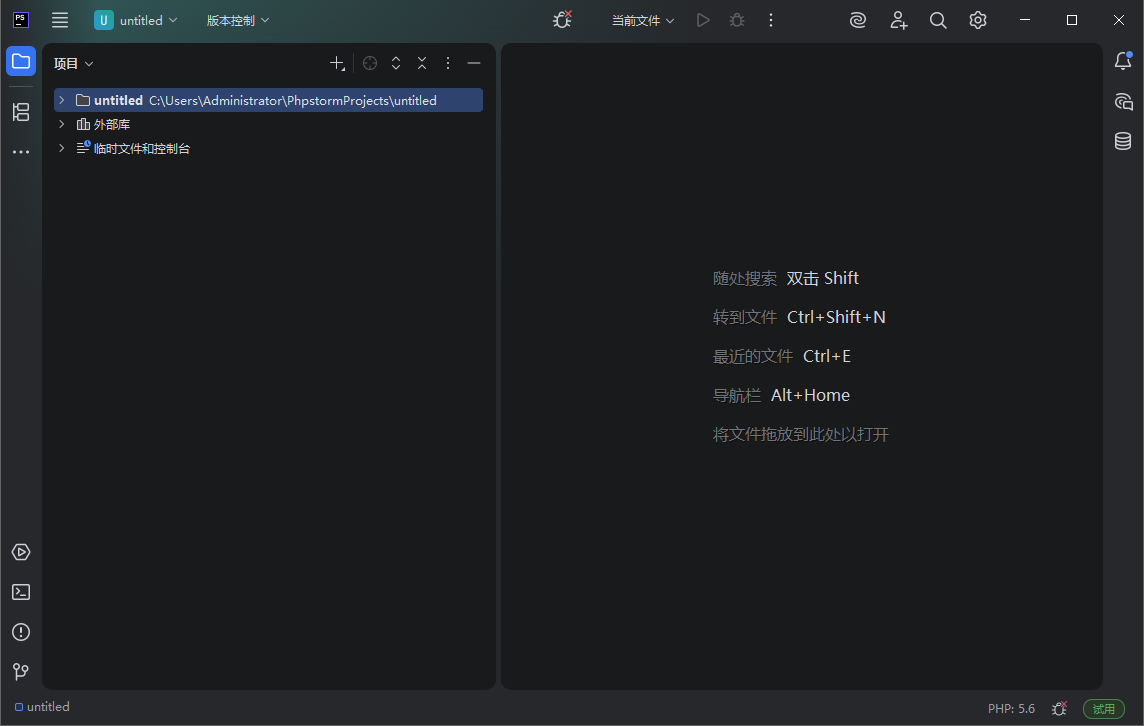1144x726 pixels.
Task: Open the Structure panel from the left sidebar
Action: coord(21,112)
